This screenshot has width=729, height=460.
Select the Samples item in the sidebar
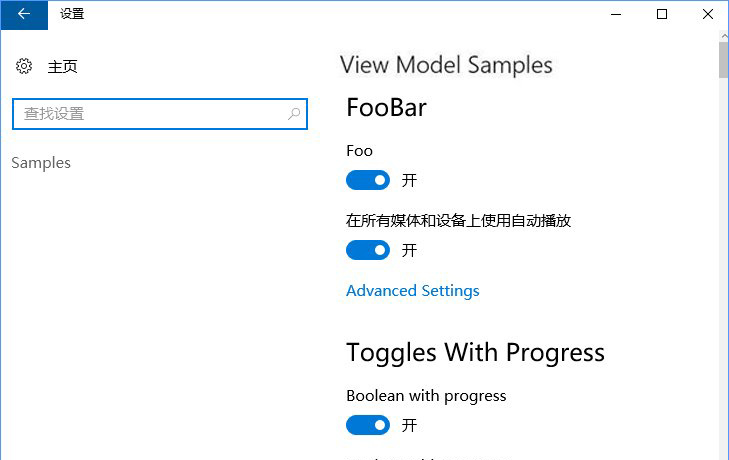pyautogui.click(x=41, y=162)
